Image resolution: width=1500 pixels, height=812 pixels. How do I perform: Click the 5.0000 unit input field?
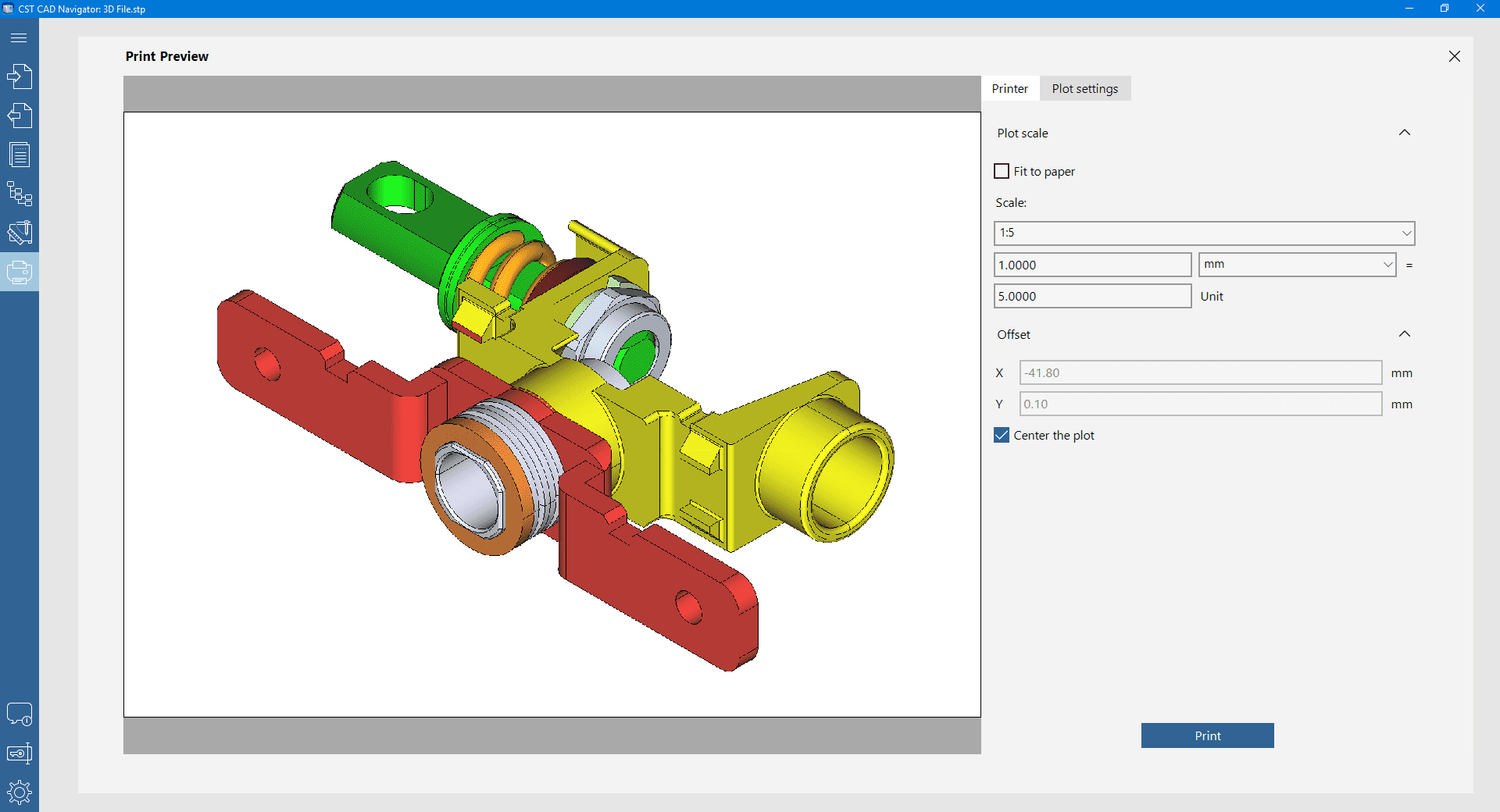pyautogui.click(x=1092, y=296)
